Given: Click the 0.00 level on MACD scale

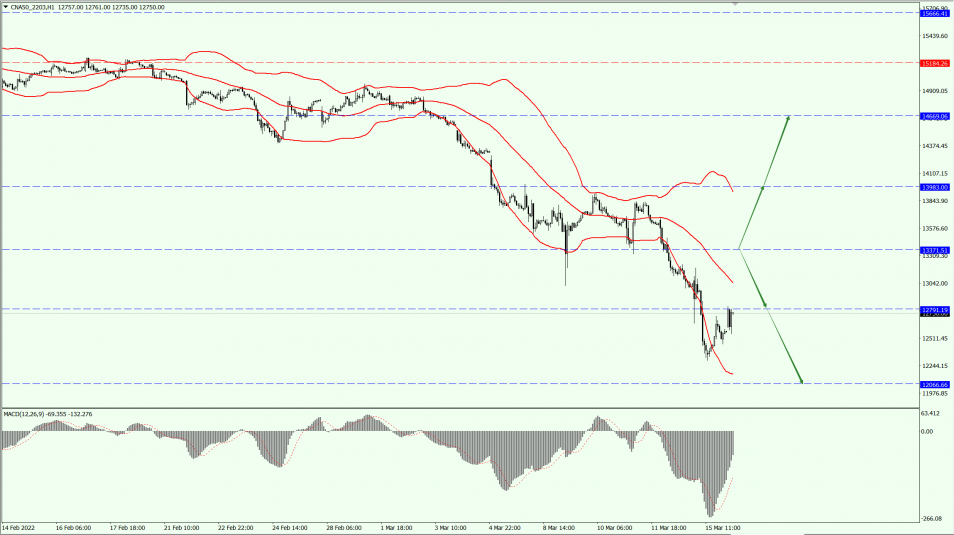Looking at the screenshot, I should (x=927, y=432).
